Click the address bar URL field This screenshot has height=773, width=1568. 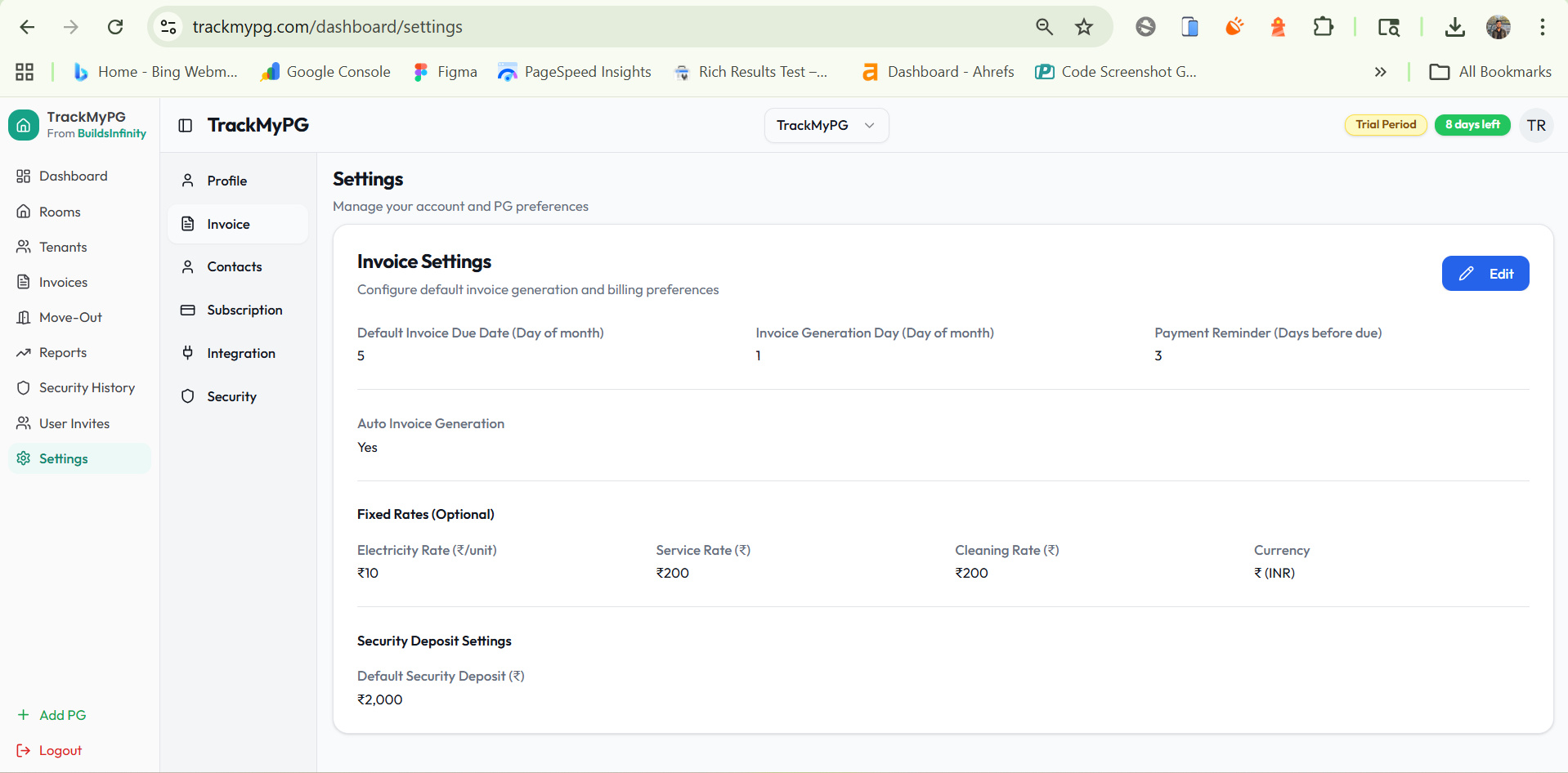pyautogui.click(x=572, y=27)
